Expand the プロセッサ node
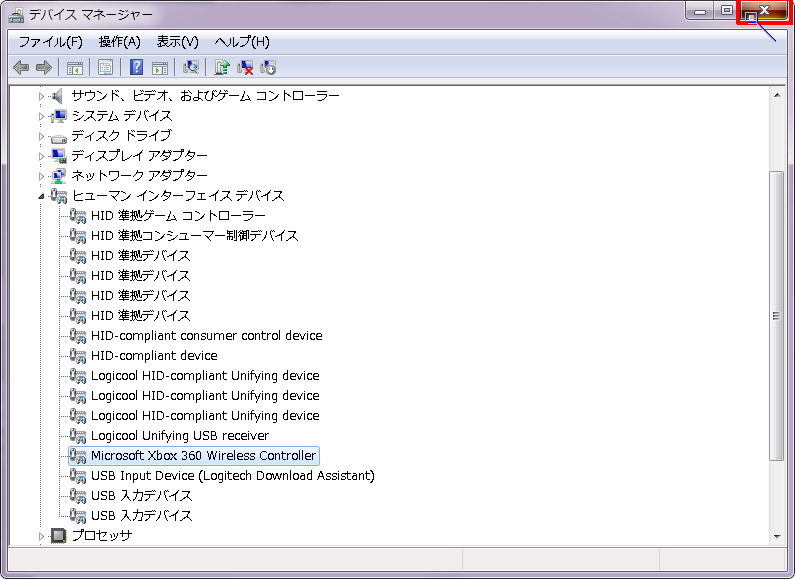The width and height of the screenshot is (795, 579). point(41,535)
